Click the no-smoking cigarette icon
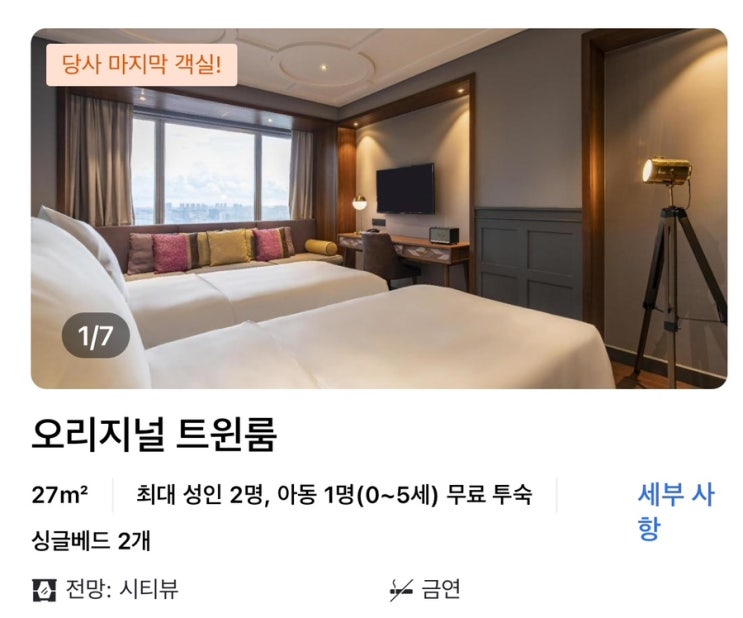 click(401, 590)
